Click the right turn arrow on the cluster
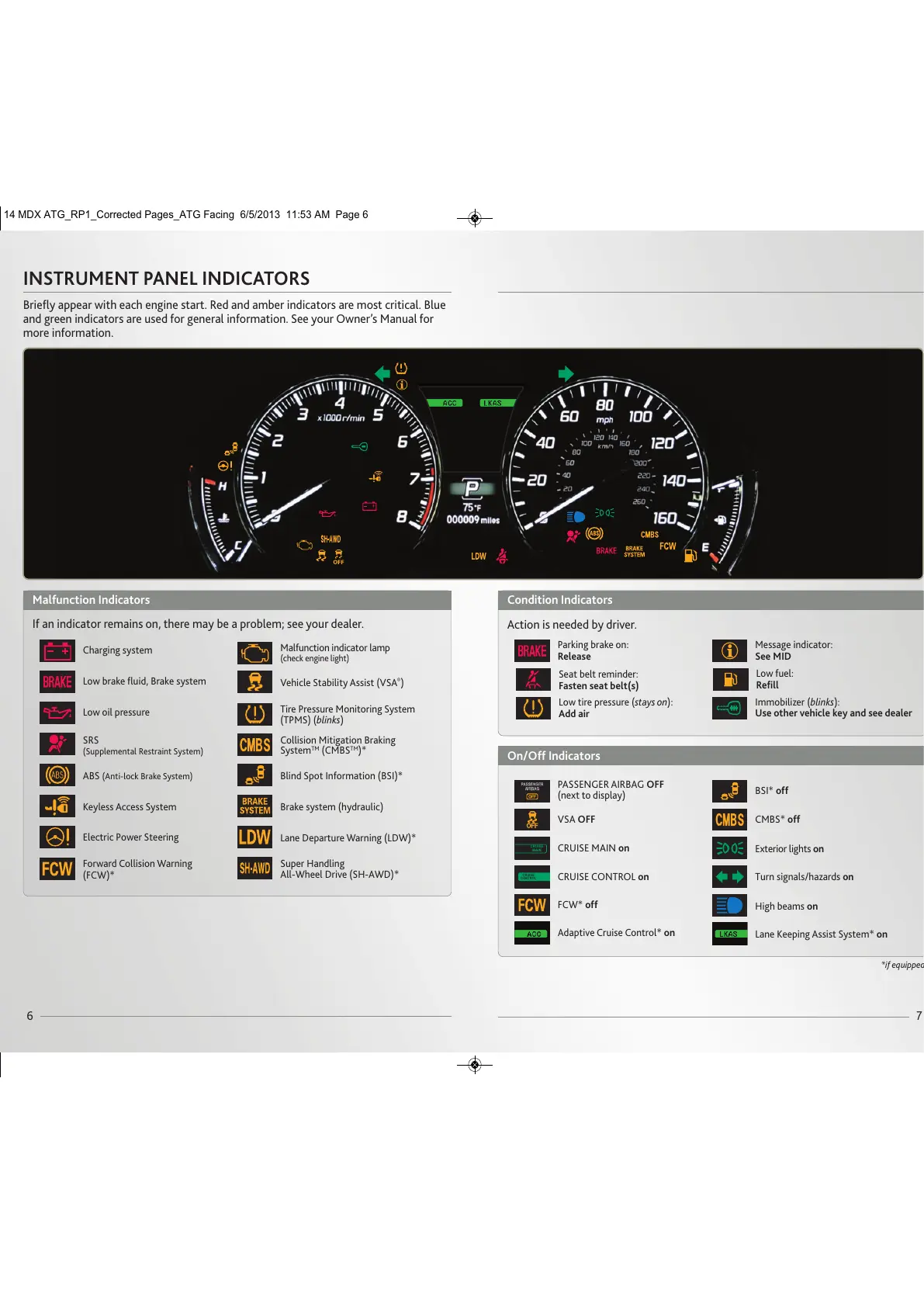 [x=566, y=373]
